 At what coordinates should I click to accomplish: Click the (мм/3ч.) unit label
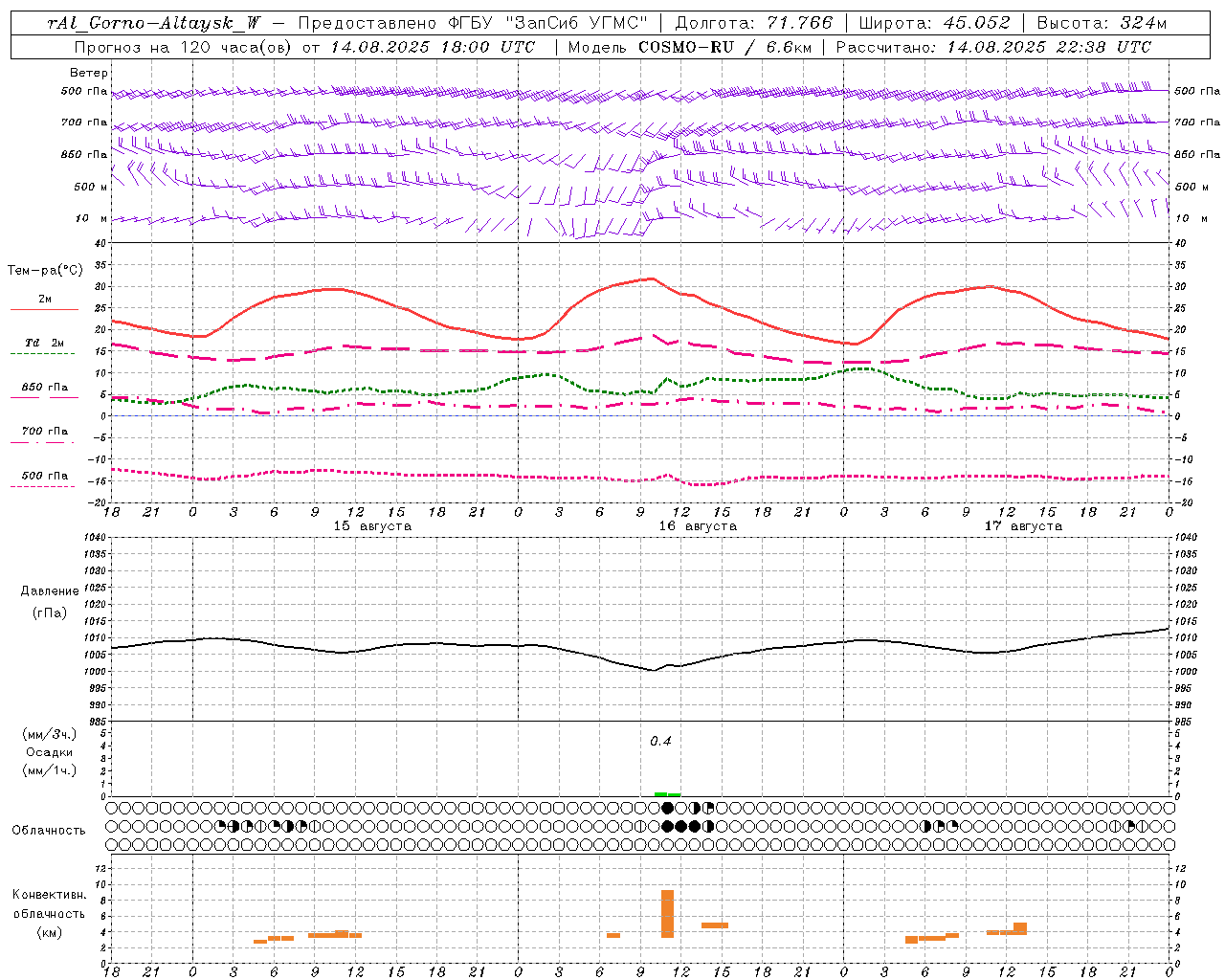(50, 734)
